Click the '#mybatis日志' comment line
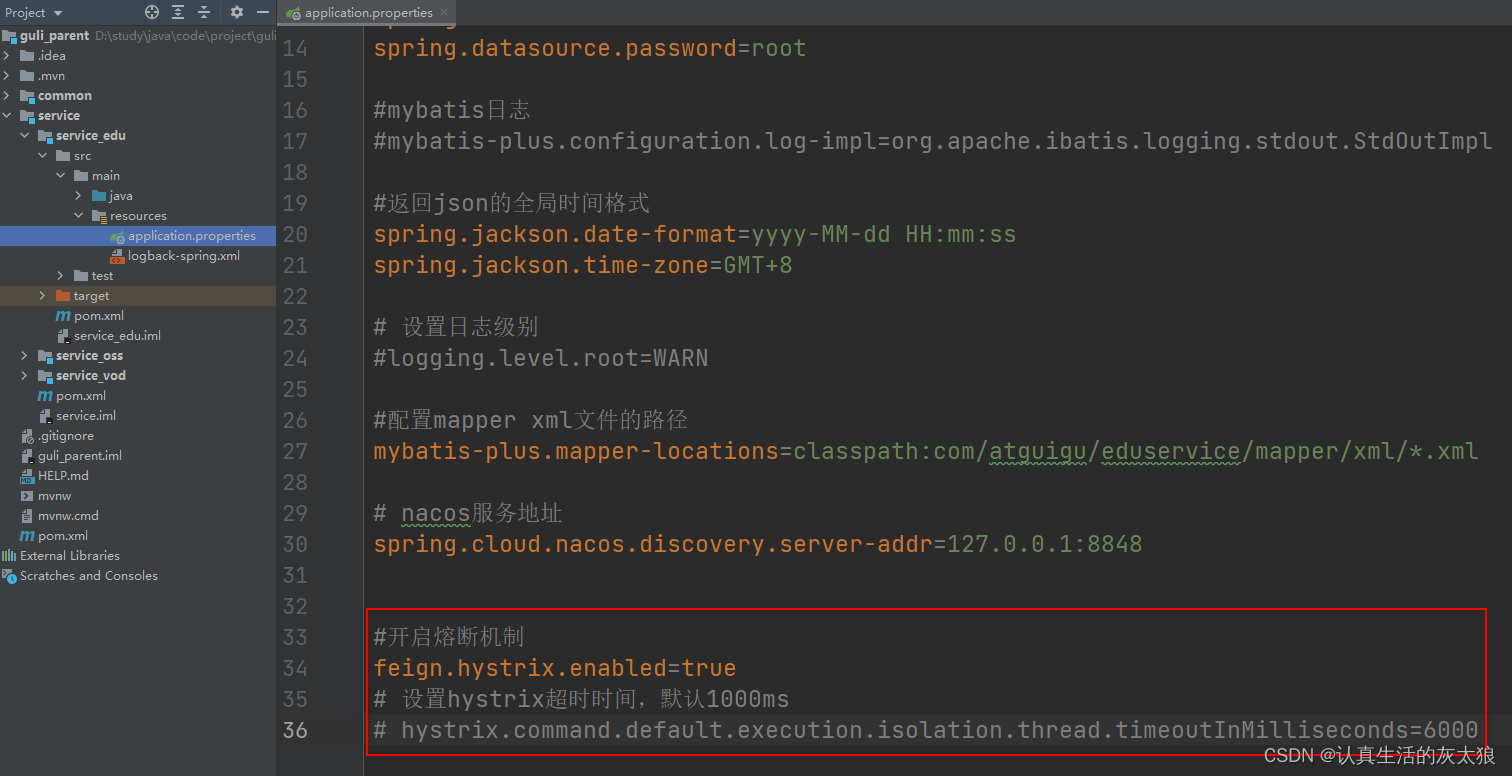Viewport: 1512px width, 776px height. [452, 110]
